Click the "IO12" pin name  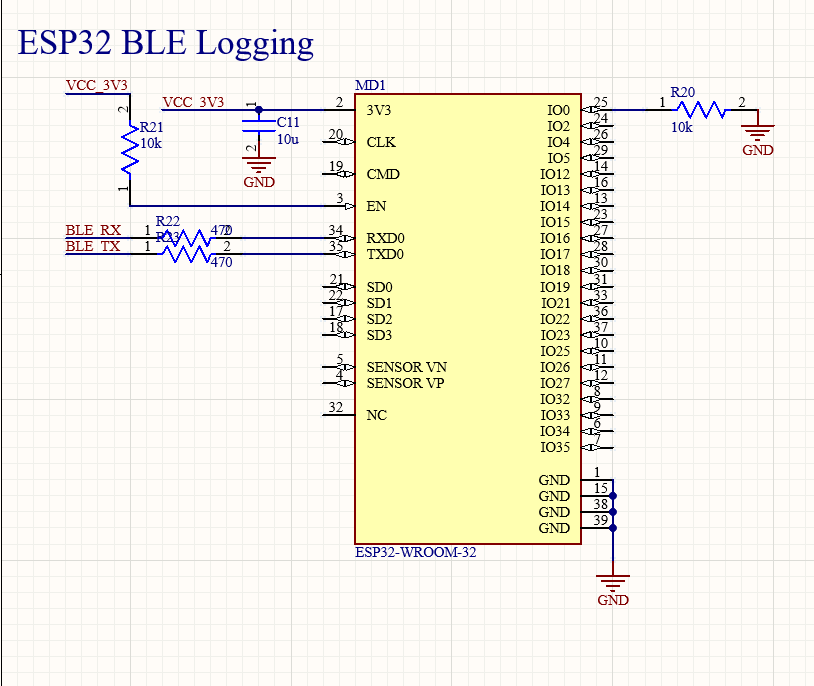point(555,174)
